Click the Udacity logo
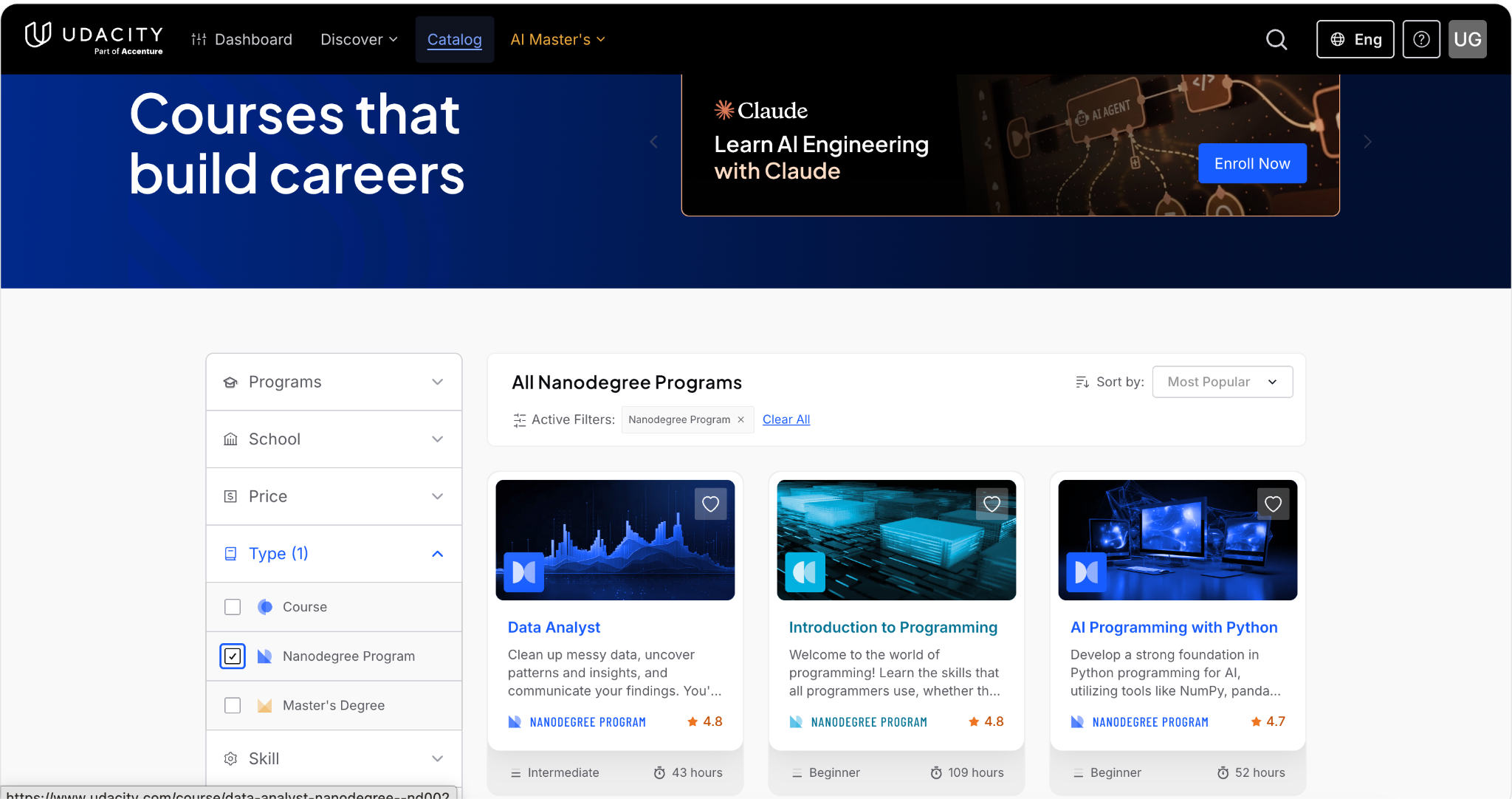The height and width of the screenshot is (799, 1512). coord(94,38)
